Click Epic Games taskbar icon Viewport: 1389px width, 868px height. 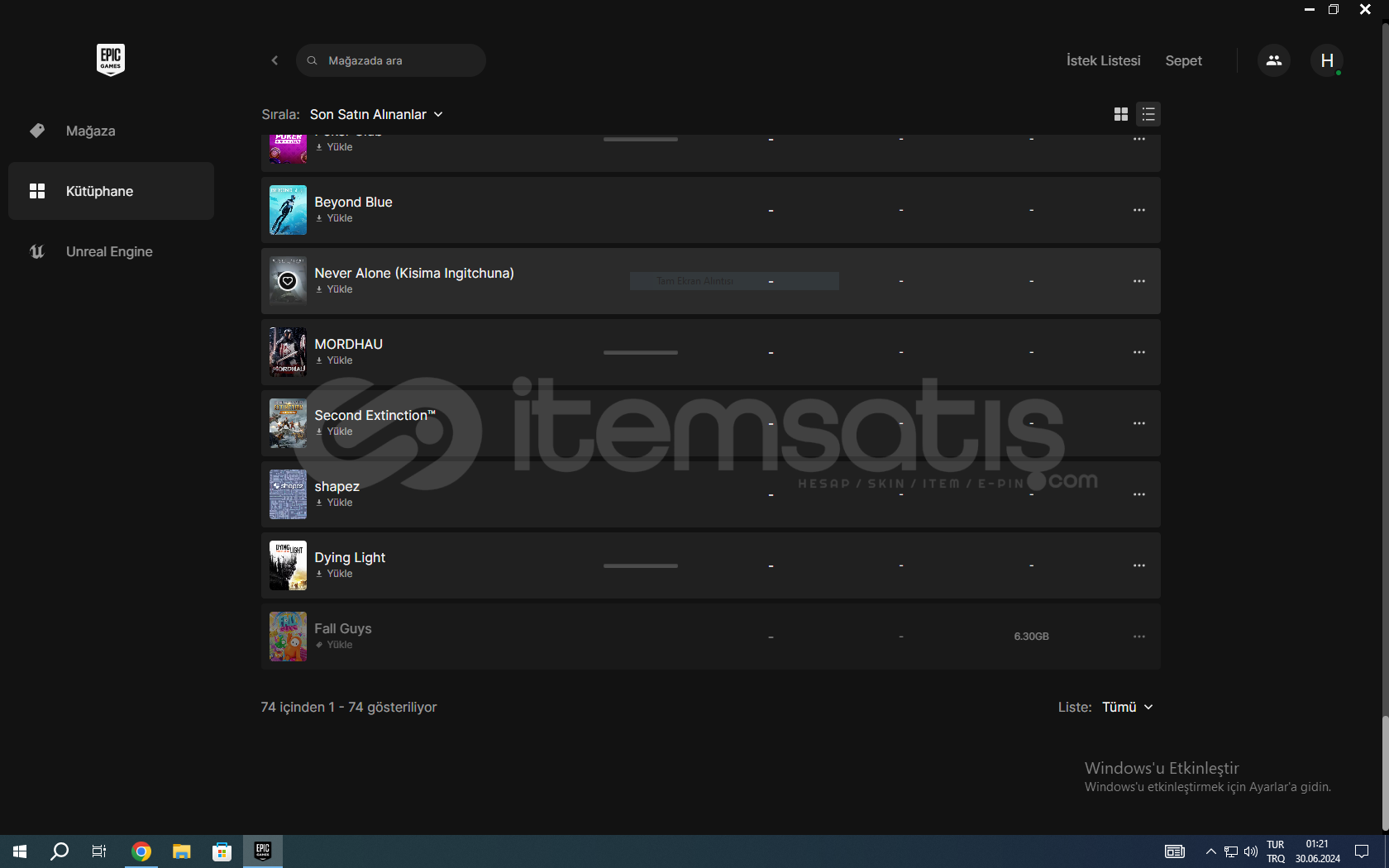tap(263, 851)
